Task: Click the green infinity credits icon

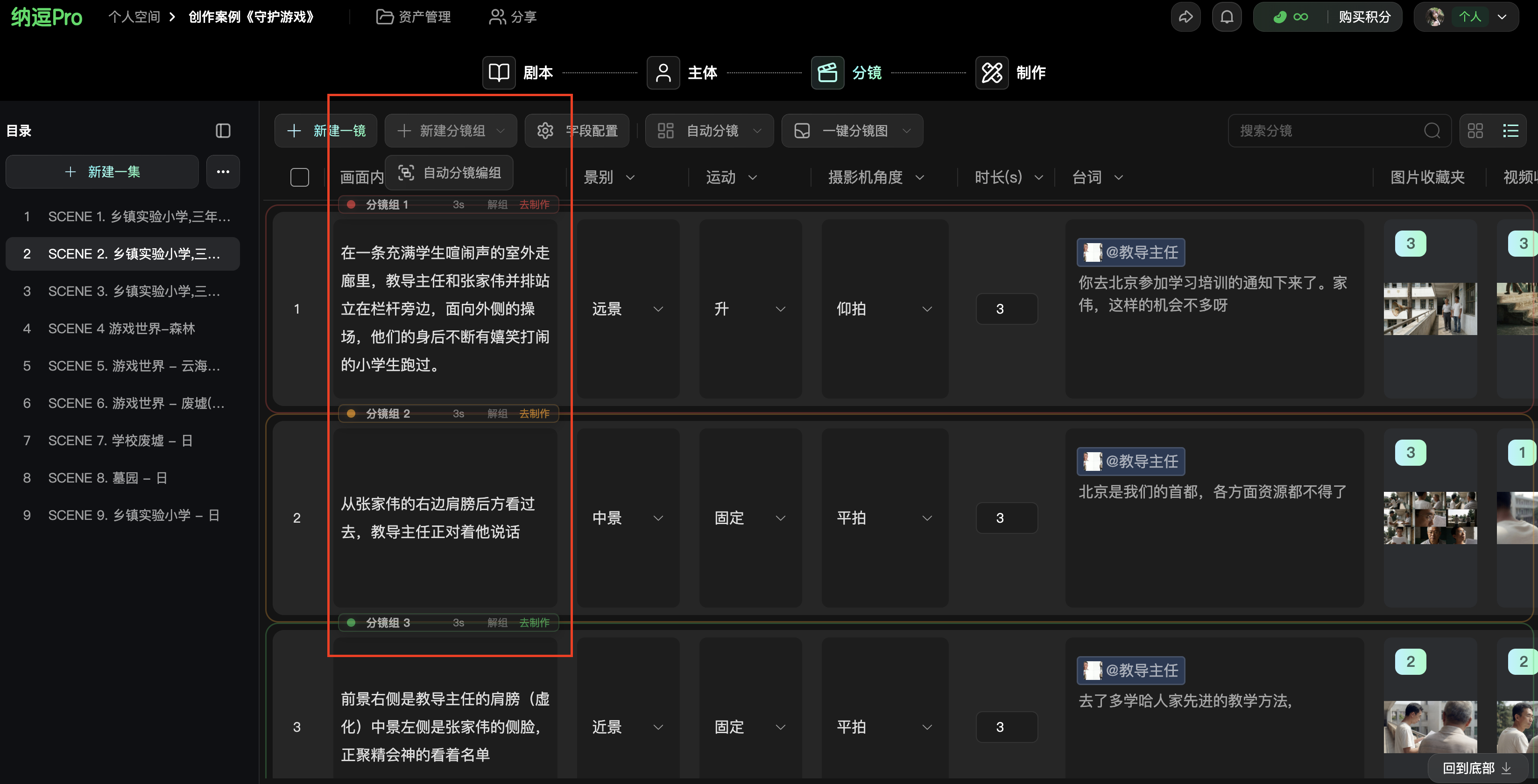Action: click(x=1300, y=17)
